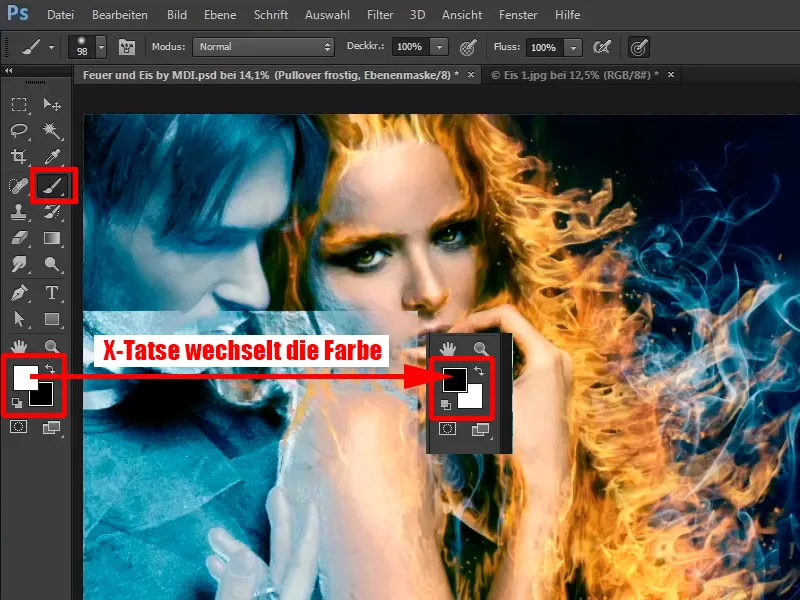The width and height of the screenshot is (800, 600).
Task: Open the brush size 98 preset dropdown
Action: point(102,47)
